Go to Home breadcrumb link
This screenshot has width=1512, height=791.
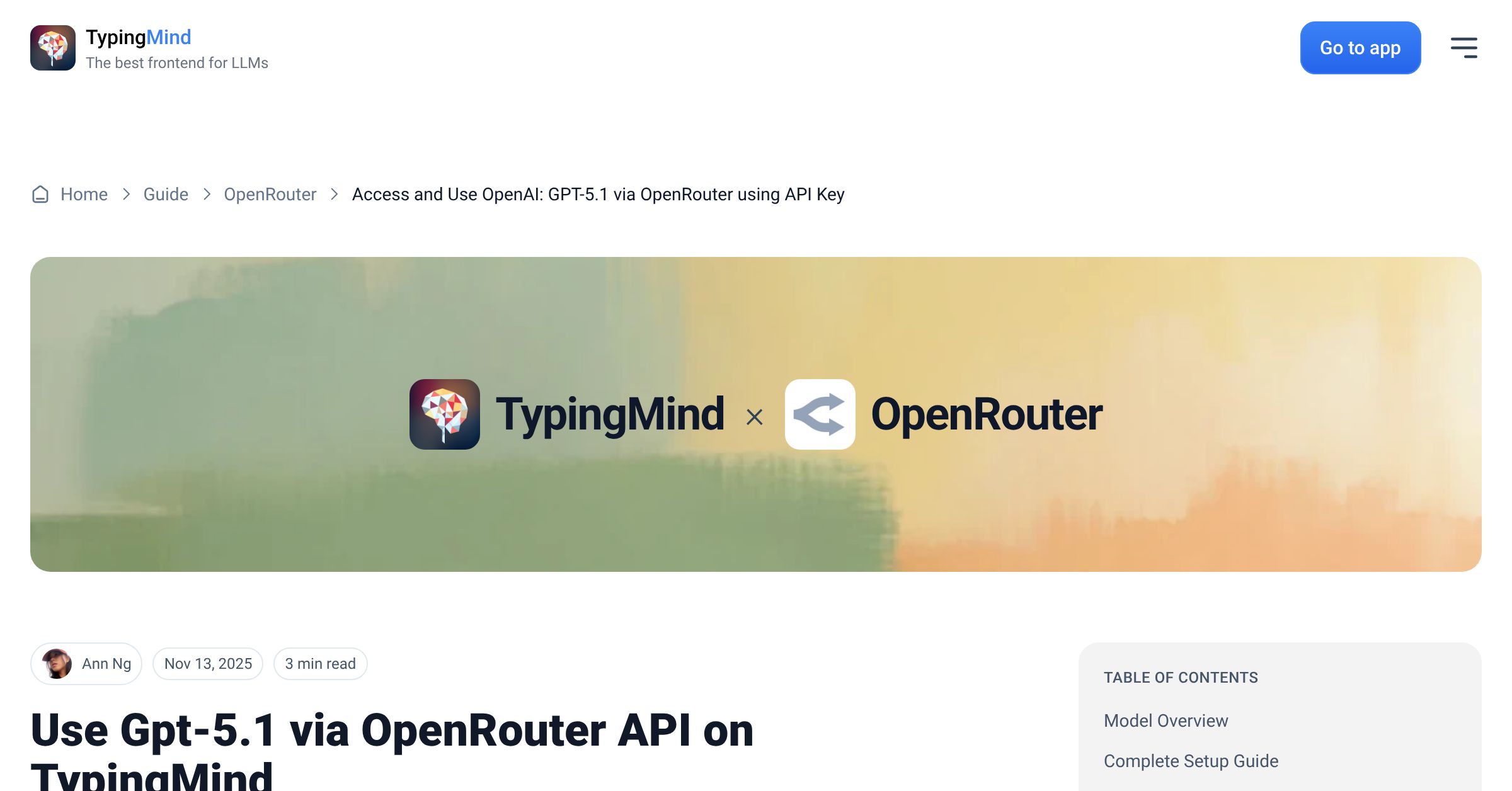[84, 195]
